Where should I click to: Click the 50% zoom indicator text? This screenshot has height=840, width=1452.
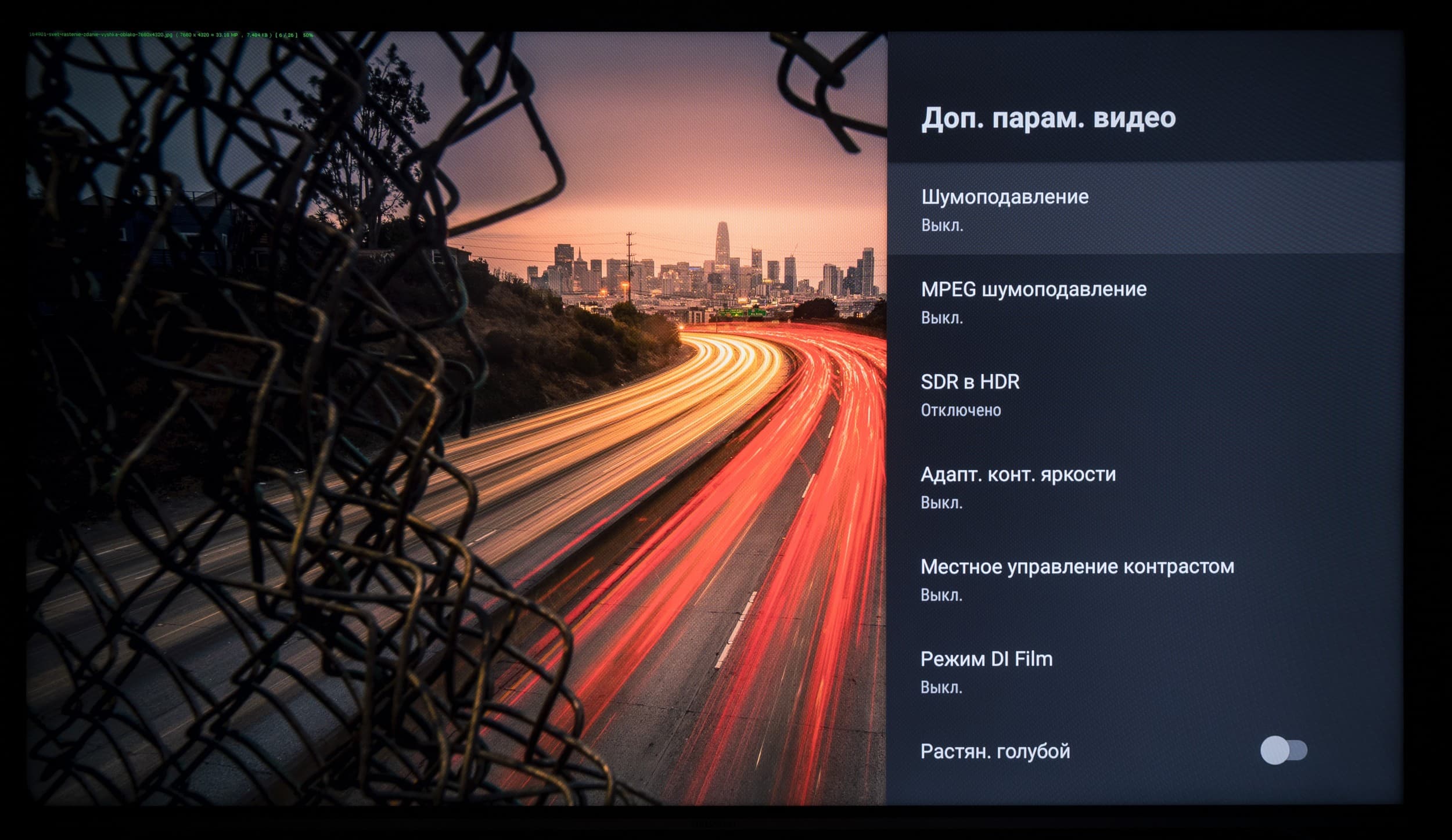pyautogui.click(x=308, y=35)
